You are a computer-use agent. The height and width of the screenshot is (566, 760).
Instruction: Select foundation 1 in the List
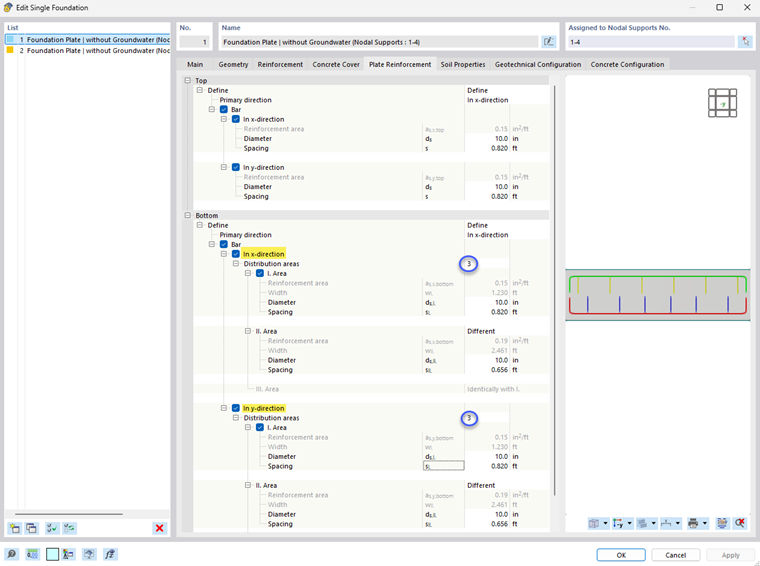88,40
